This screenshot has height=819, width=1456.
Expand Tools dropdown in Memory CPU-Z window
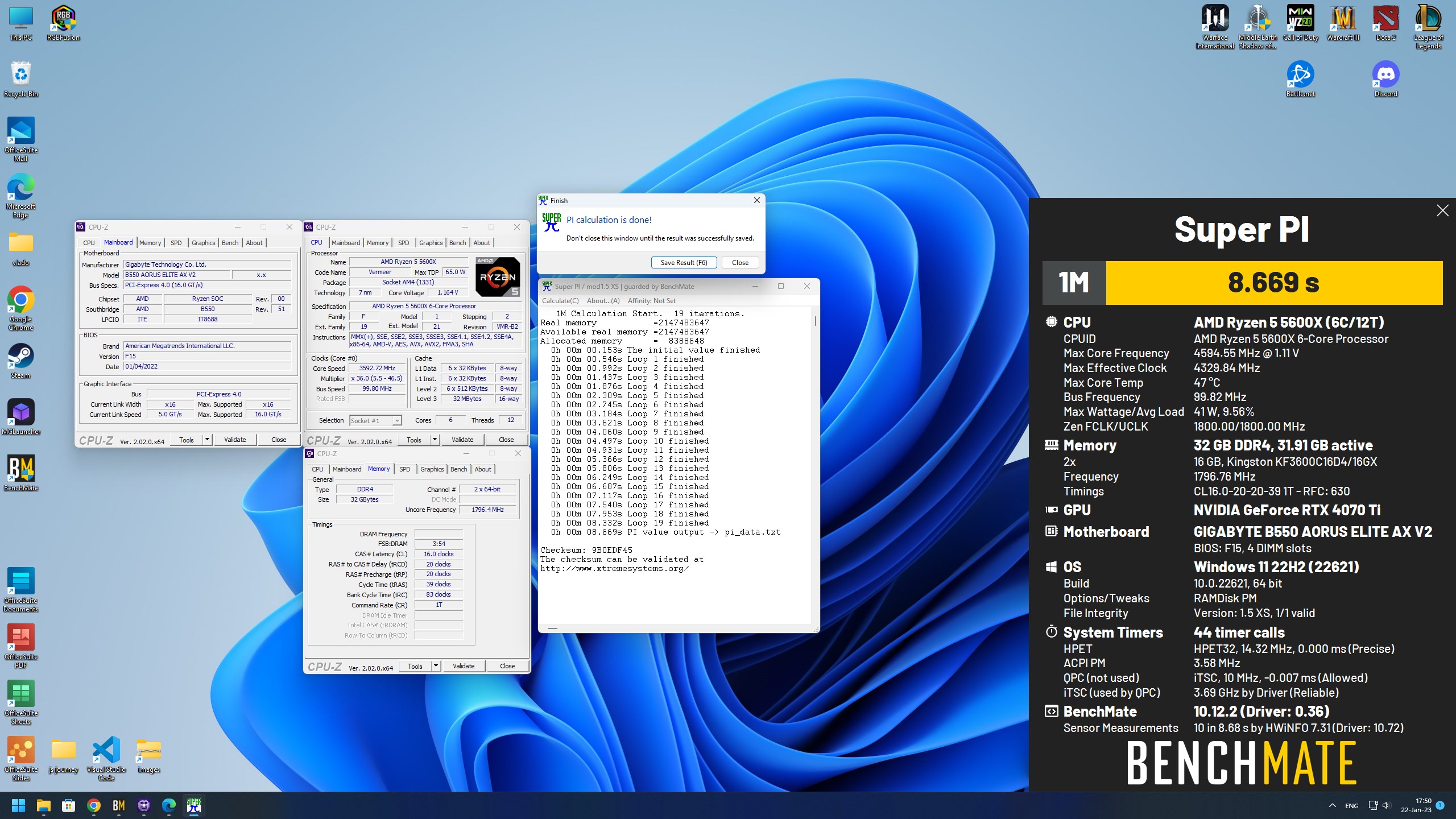tap(436, 666)
